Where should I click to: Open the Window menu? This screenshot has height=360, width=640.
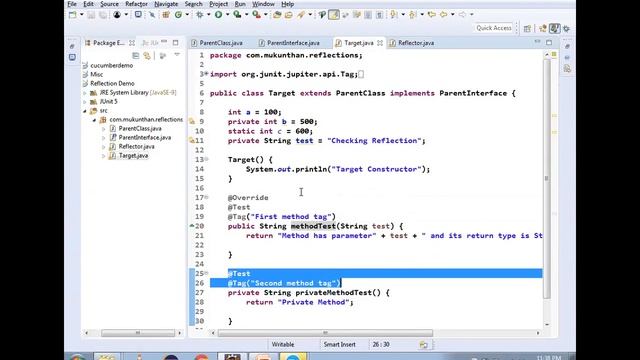263,4
